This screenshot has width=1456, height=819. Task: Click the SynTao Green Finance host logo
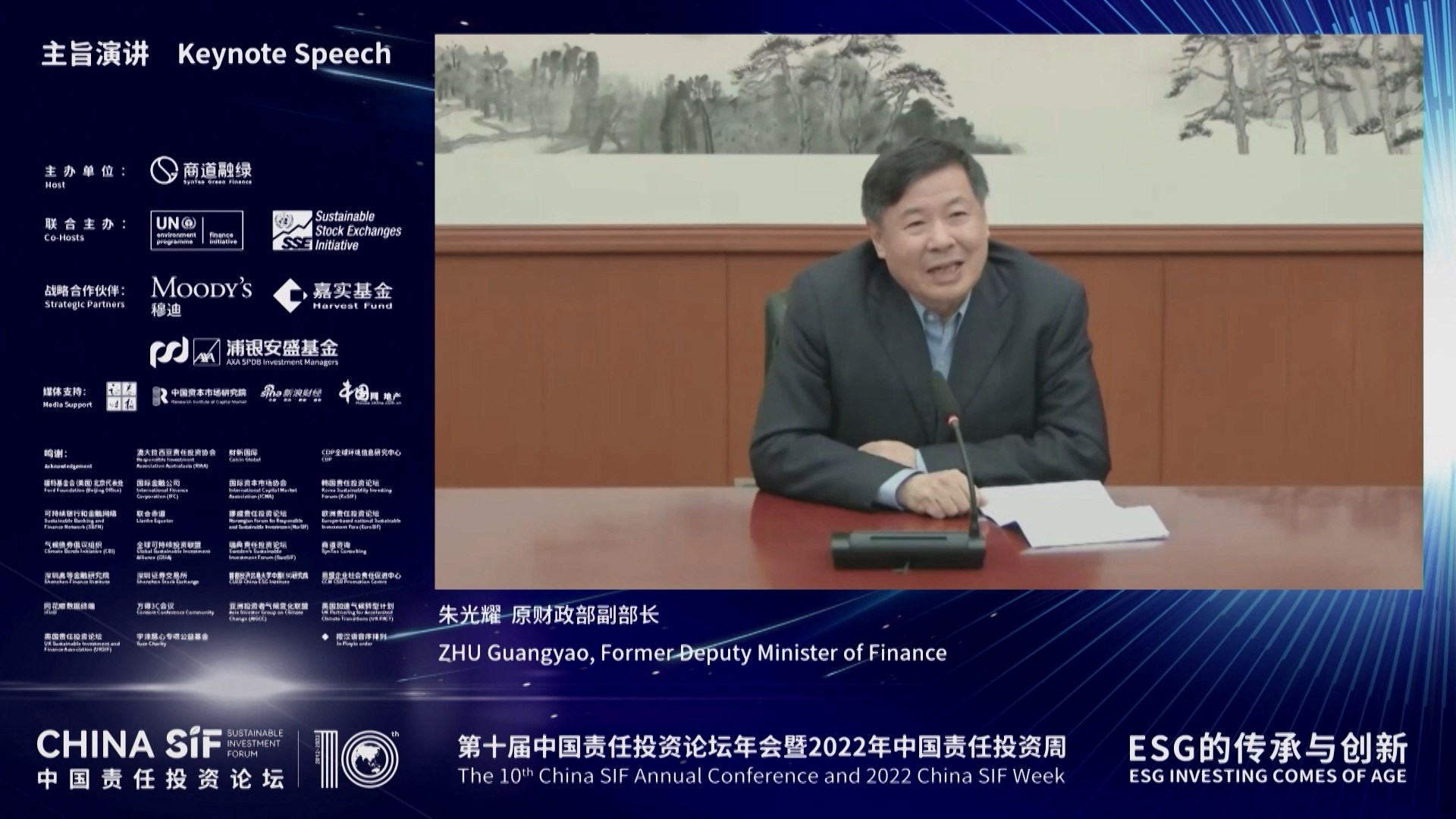pyautogui.click(x=201, y=171)
